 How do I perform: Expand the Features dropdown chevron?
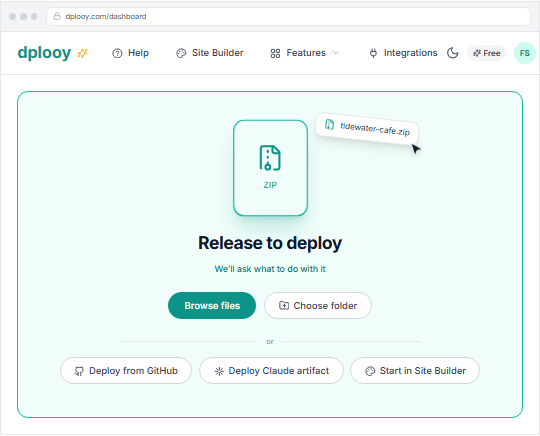[336, 53]
